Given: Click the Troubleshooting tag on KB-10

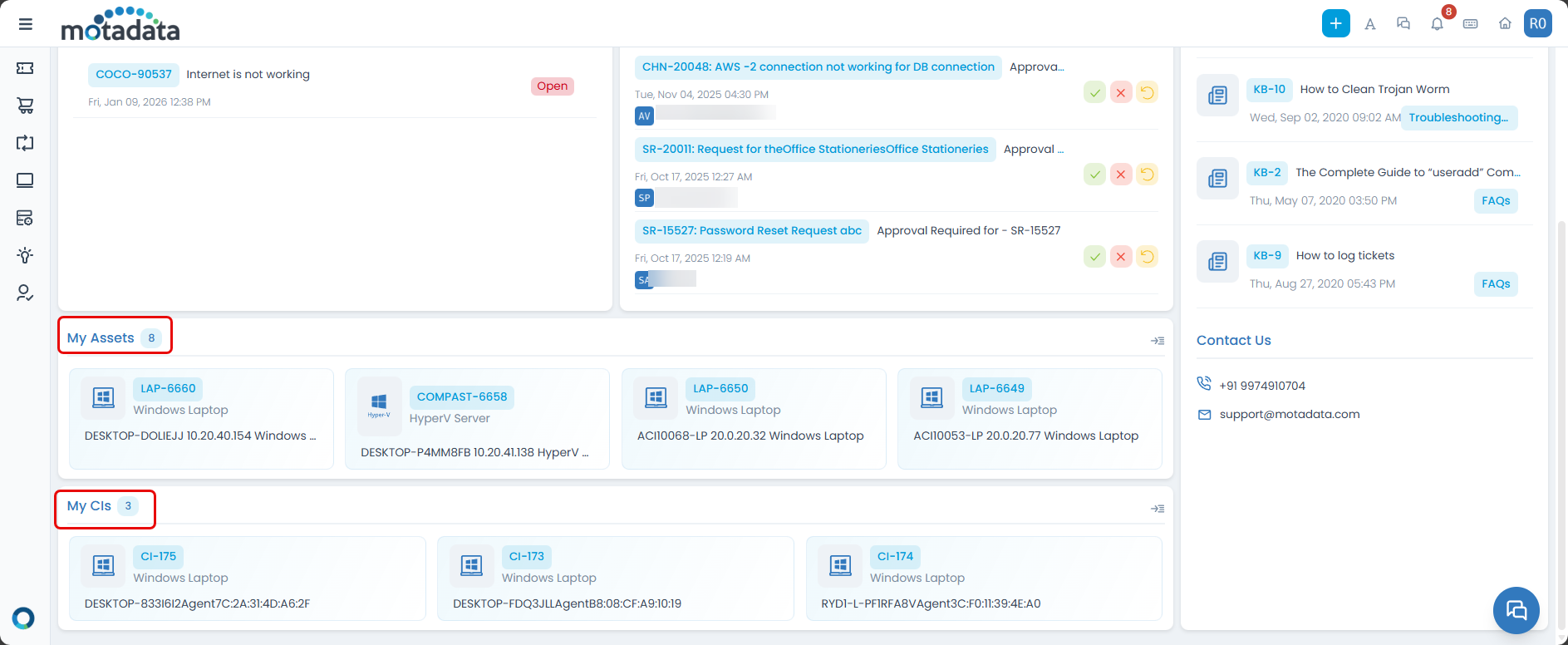Looking at the screenshot, I should [x=1458, y=118].
